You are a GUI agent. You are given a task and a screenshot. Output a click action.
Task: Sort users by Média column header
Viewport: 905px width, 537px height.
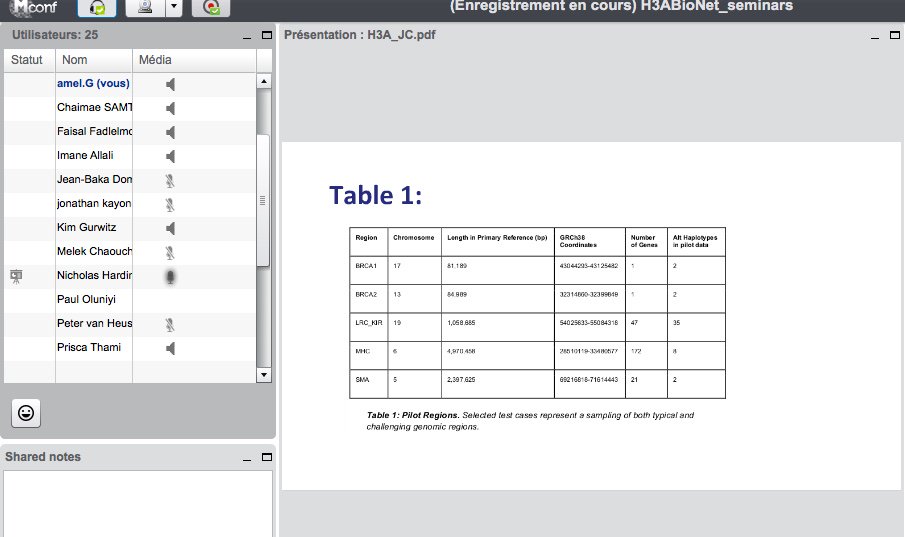coord(194,60)
